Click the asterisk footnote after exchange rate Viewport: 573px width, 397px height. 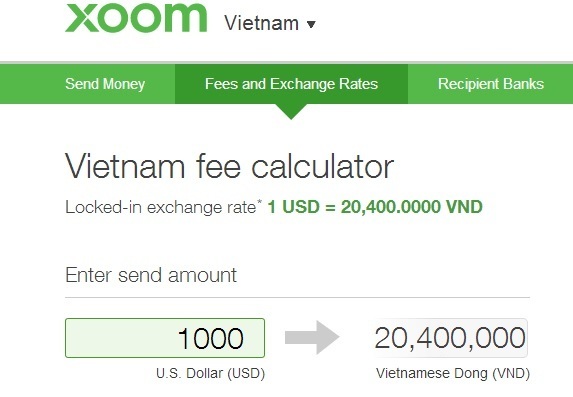pos(259,201)
